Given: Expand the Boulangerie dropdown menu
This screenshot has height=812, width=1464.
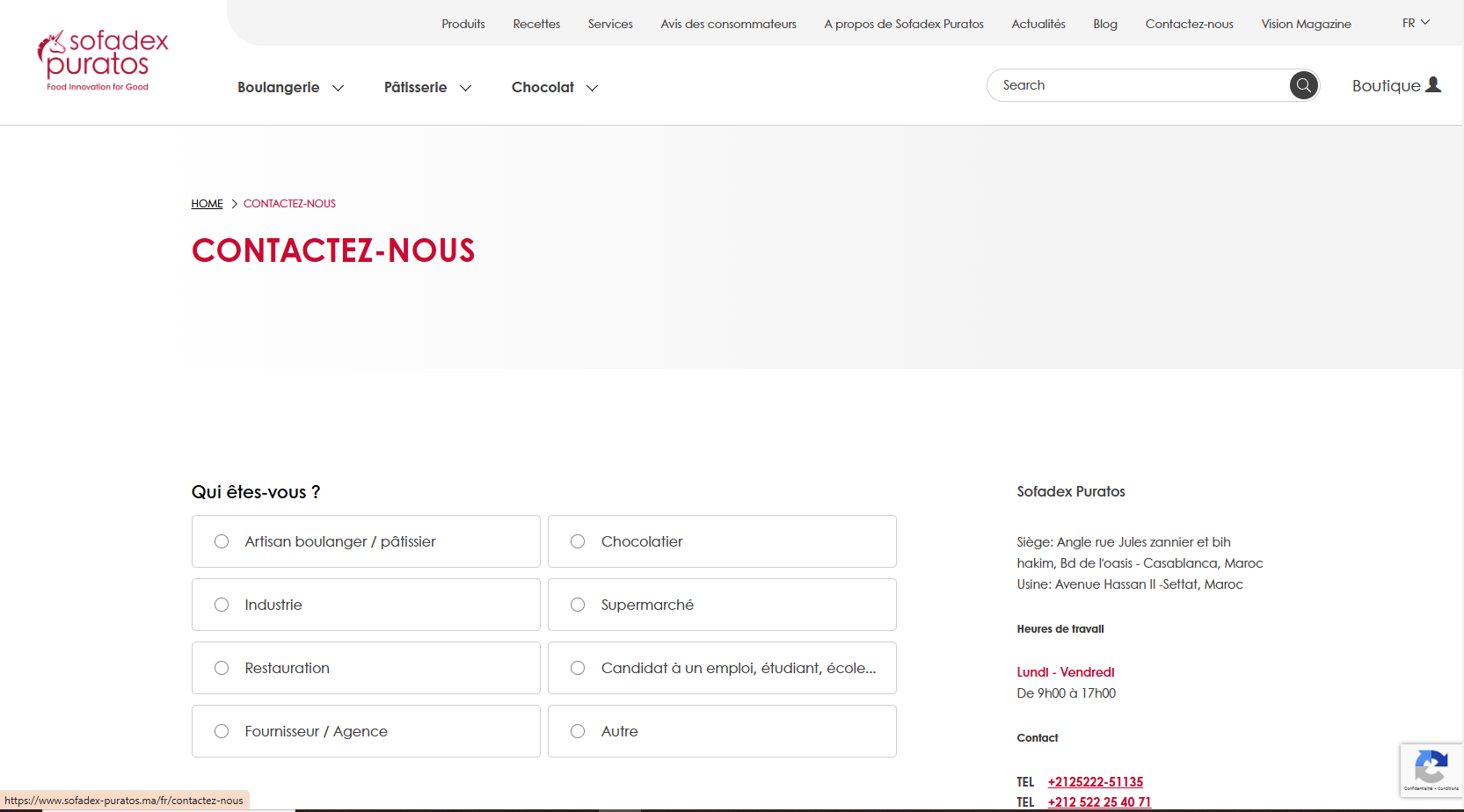Looking at the screenshot, I should pos(290,88).
